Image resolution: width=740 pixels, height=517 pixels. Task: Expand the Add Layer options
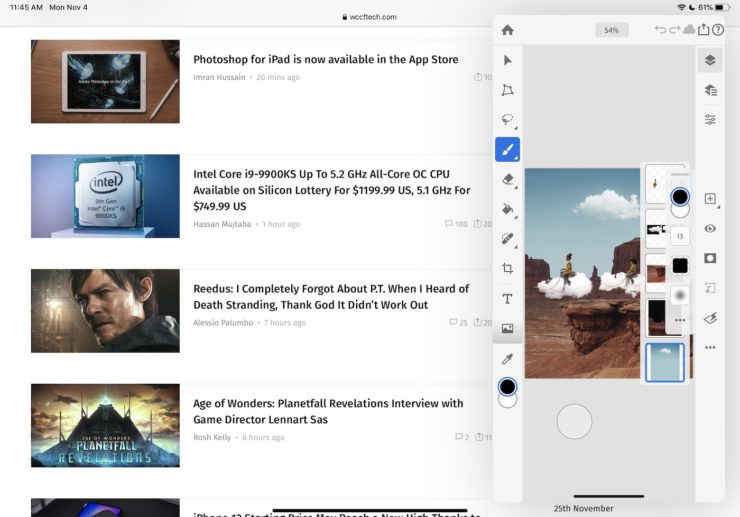coord(710,199)
